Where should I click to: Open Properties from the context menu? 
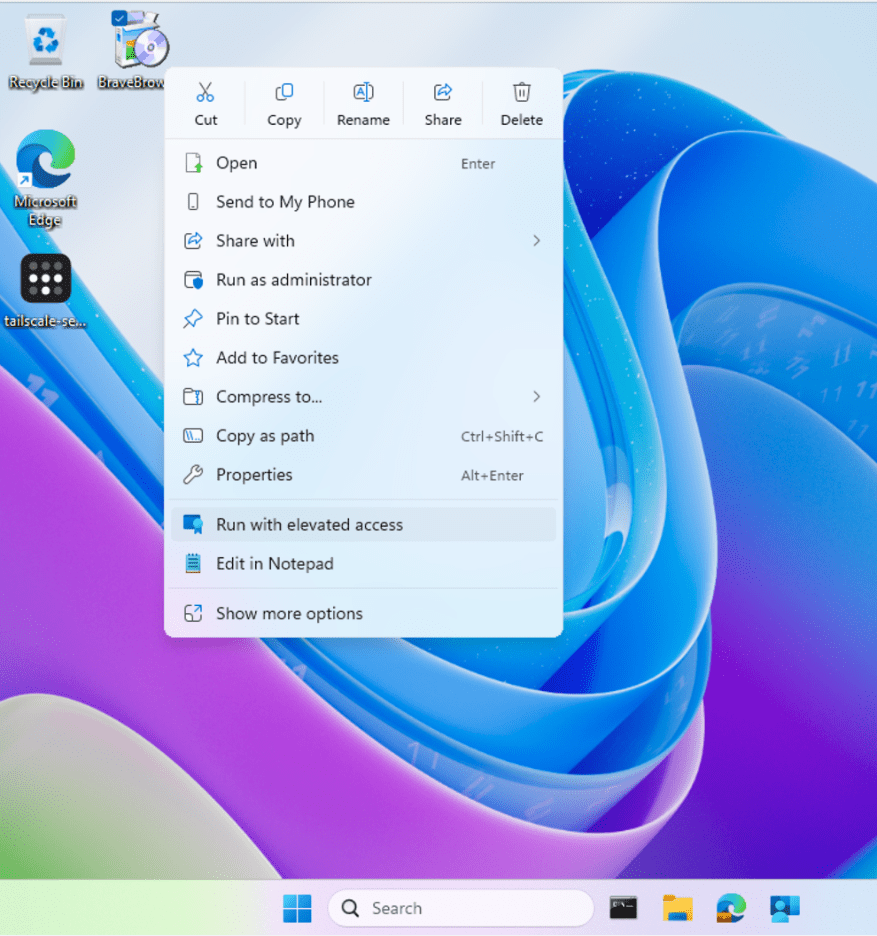point(254,475)
